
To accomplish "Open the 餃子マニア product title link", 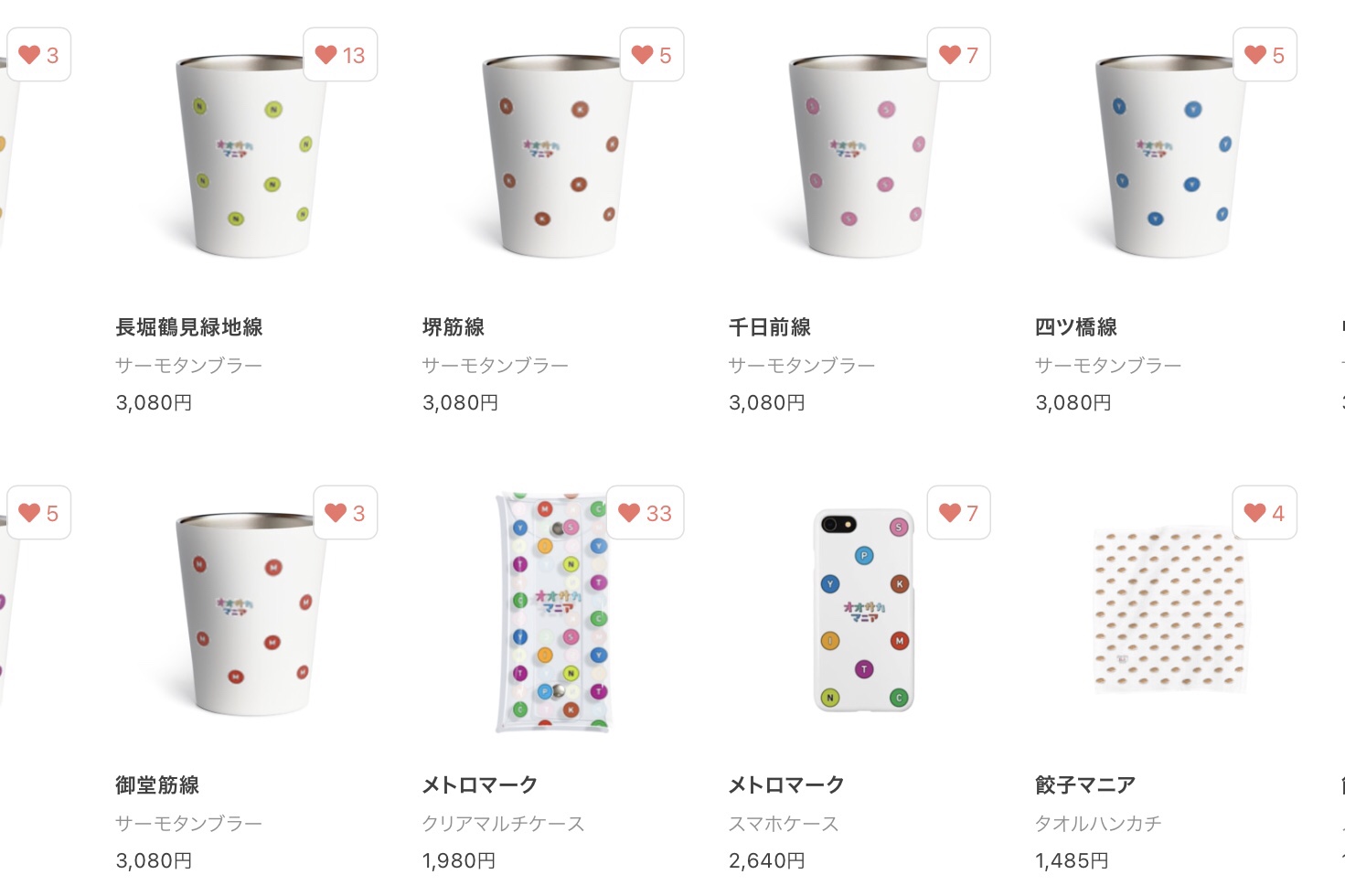I will (1085, 785).
